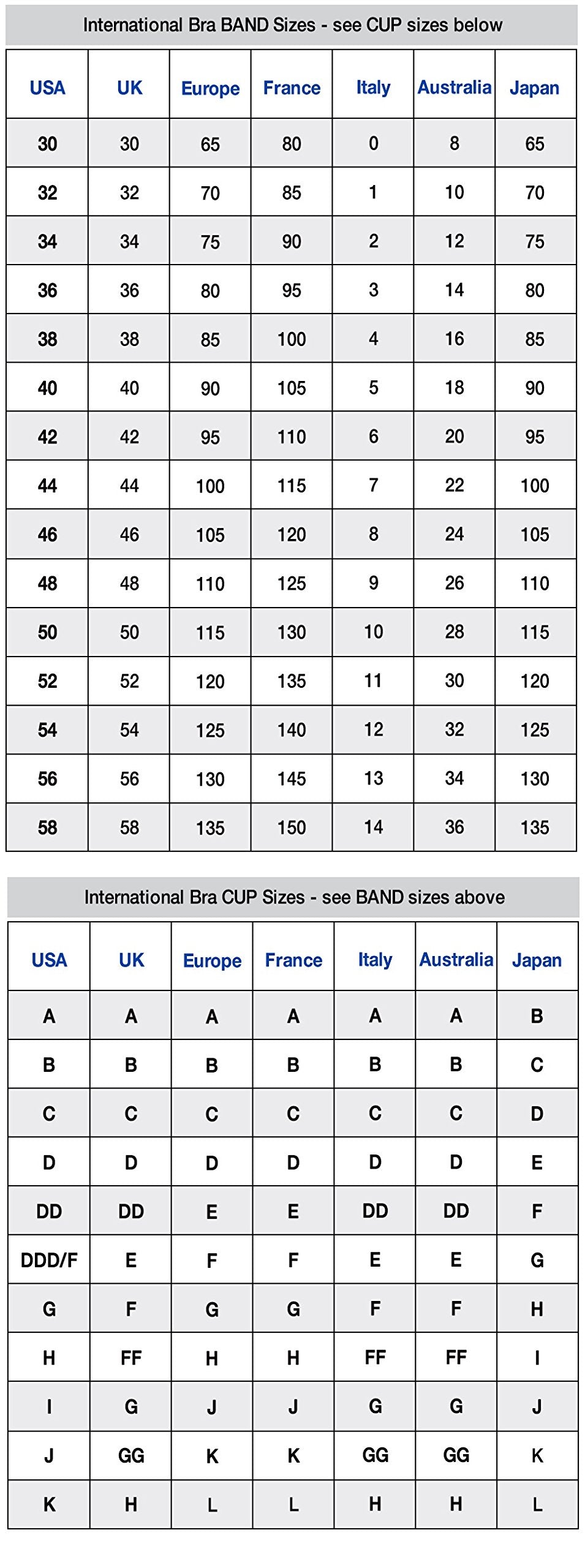Click France band size 105 cell
Screen dimensions: 585x1568
[x=292, y=387]
